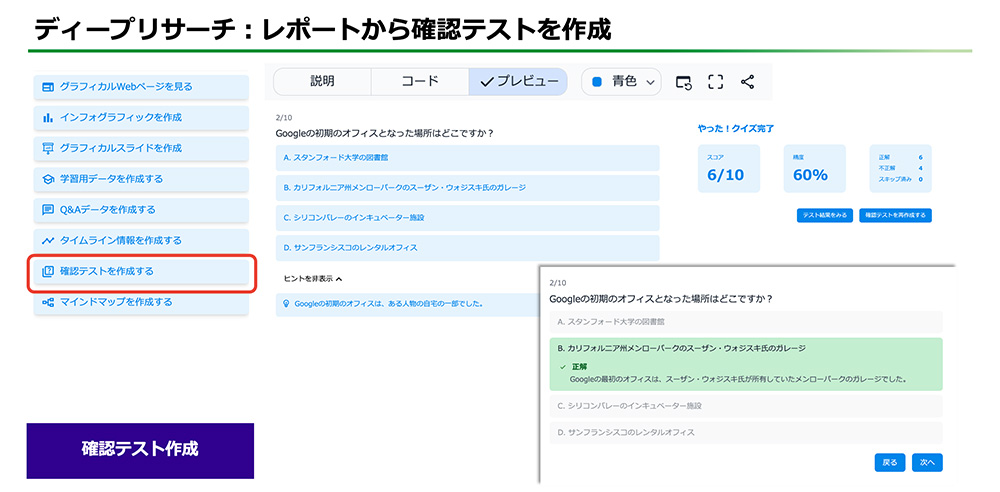Select the プレビュー tab
This screenshot has width=1000, height=492.
pyautogui.click(x=518, y=82)
